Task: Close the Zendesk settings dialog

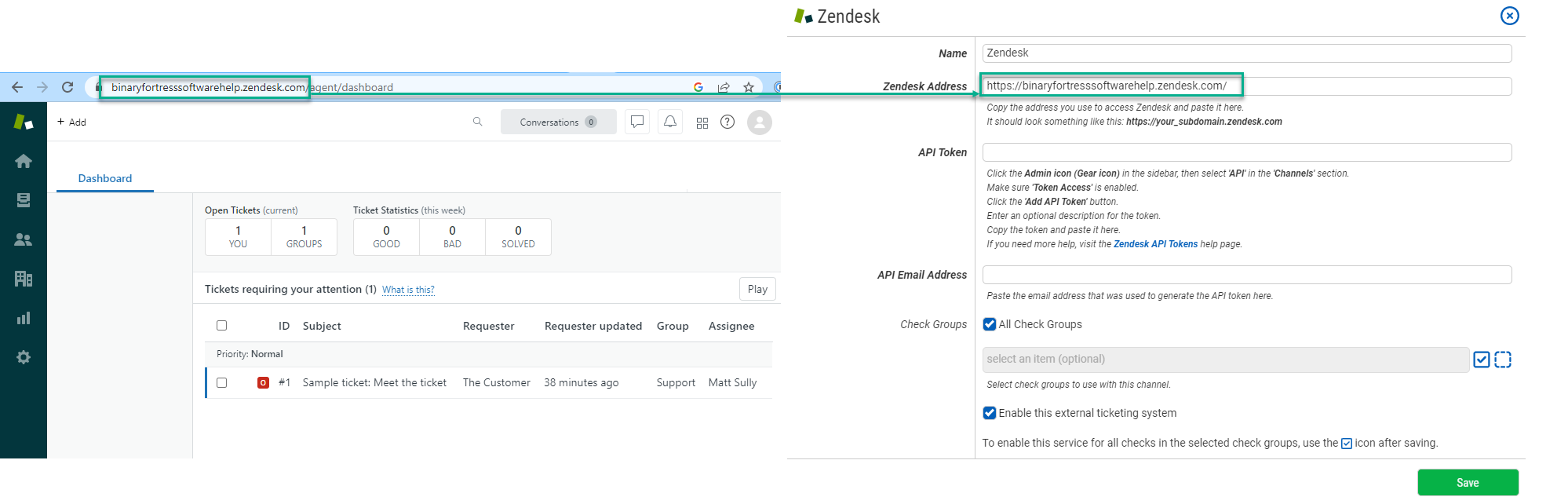Action: pyautogui.click(x=1509, y=16)
